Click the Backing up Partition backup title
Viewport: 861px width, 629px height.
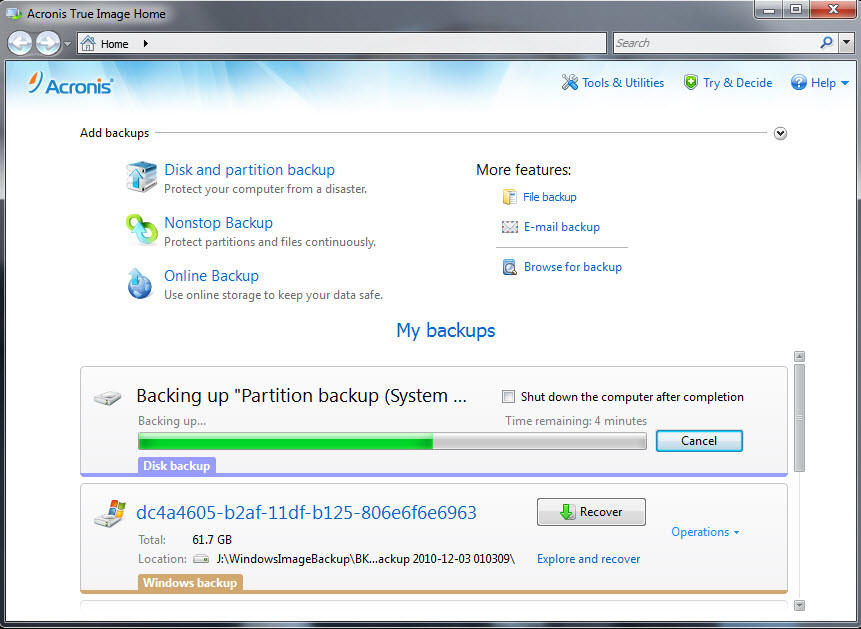point(301,396)
